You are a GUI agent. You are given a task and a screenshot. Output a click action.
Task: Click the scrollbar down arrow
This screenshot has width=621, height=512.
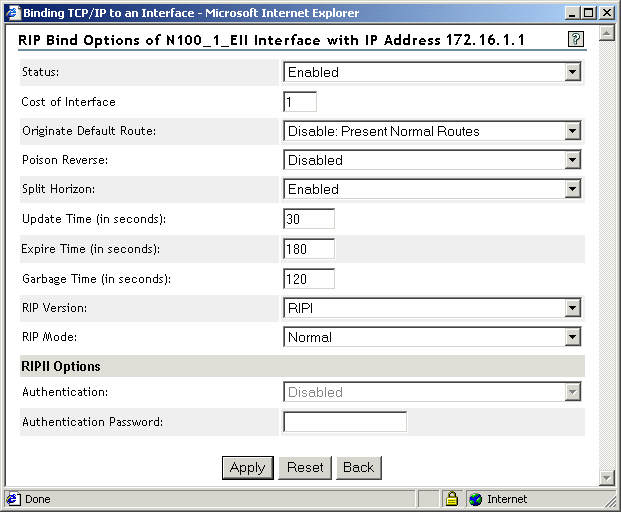(606, 478)
